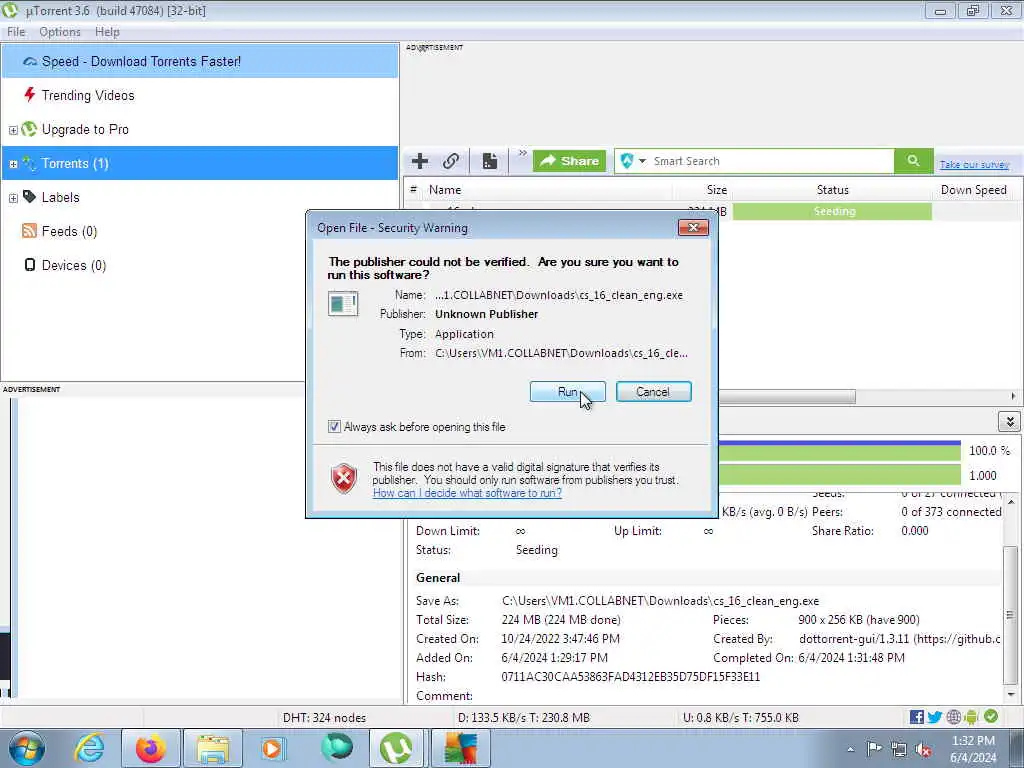Expand the Upgrade to Pro tree node
Image resolution: width=1024 pixels, height=768 pixels.
pos(13,130)
